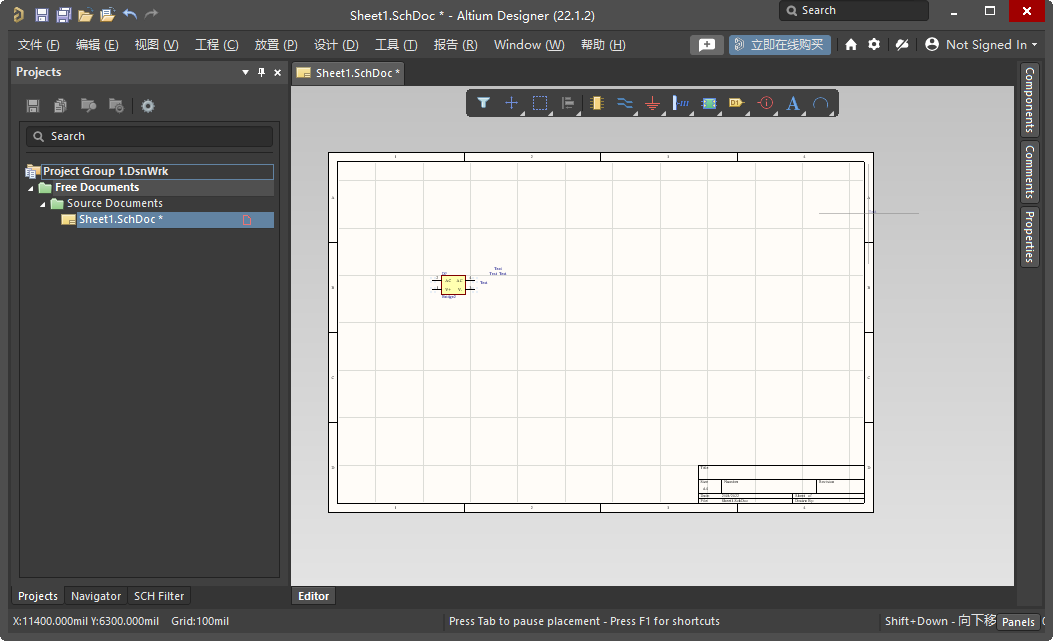The width and height of the screenshot is (1053, 641).
Task: Pin the Projects panel open
Action: pyautogui.click(x=262, y=72)
